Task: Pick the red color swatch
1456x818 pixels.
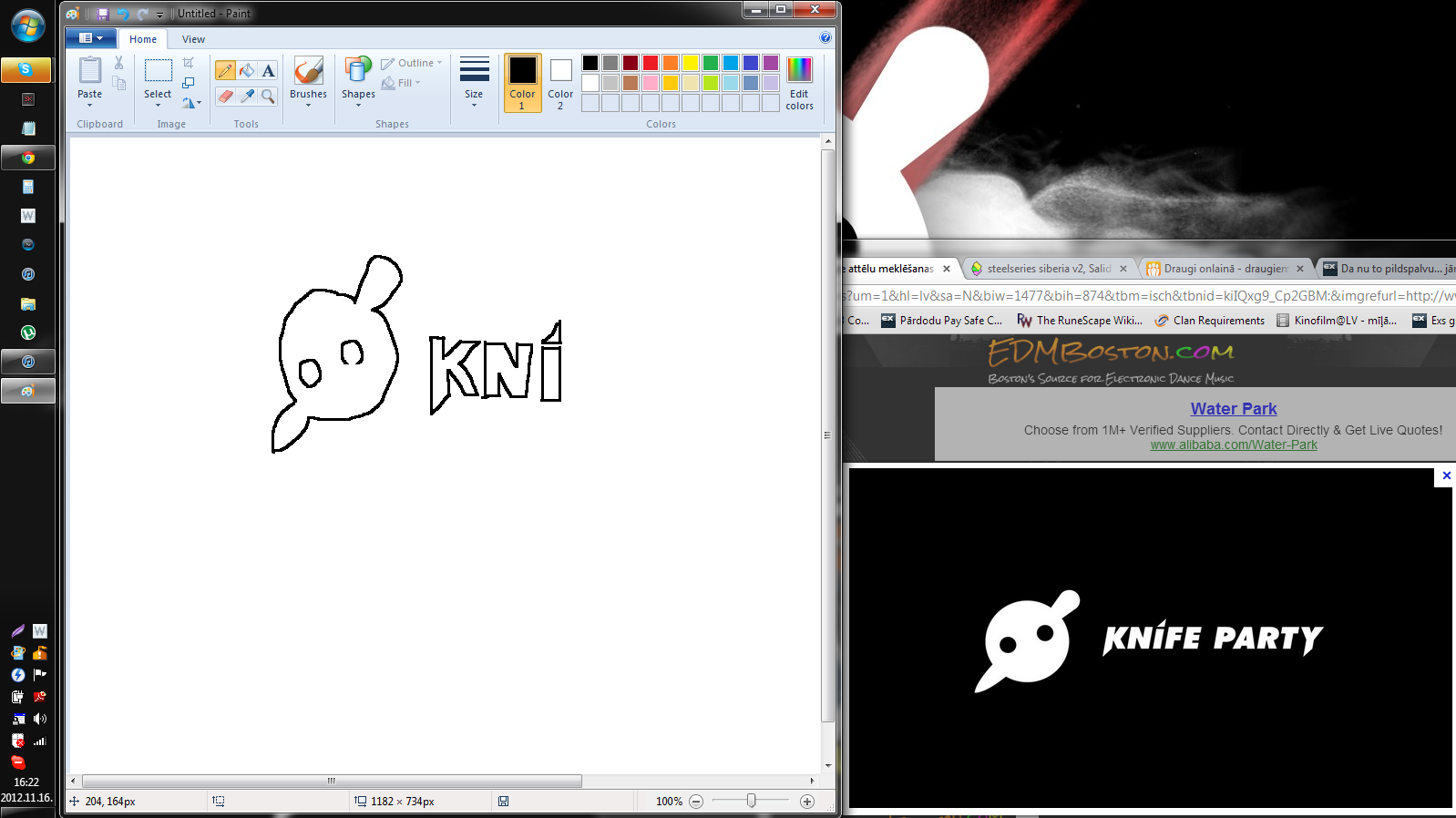Action: tap(651, 63)
